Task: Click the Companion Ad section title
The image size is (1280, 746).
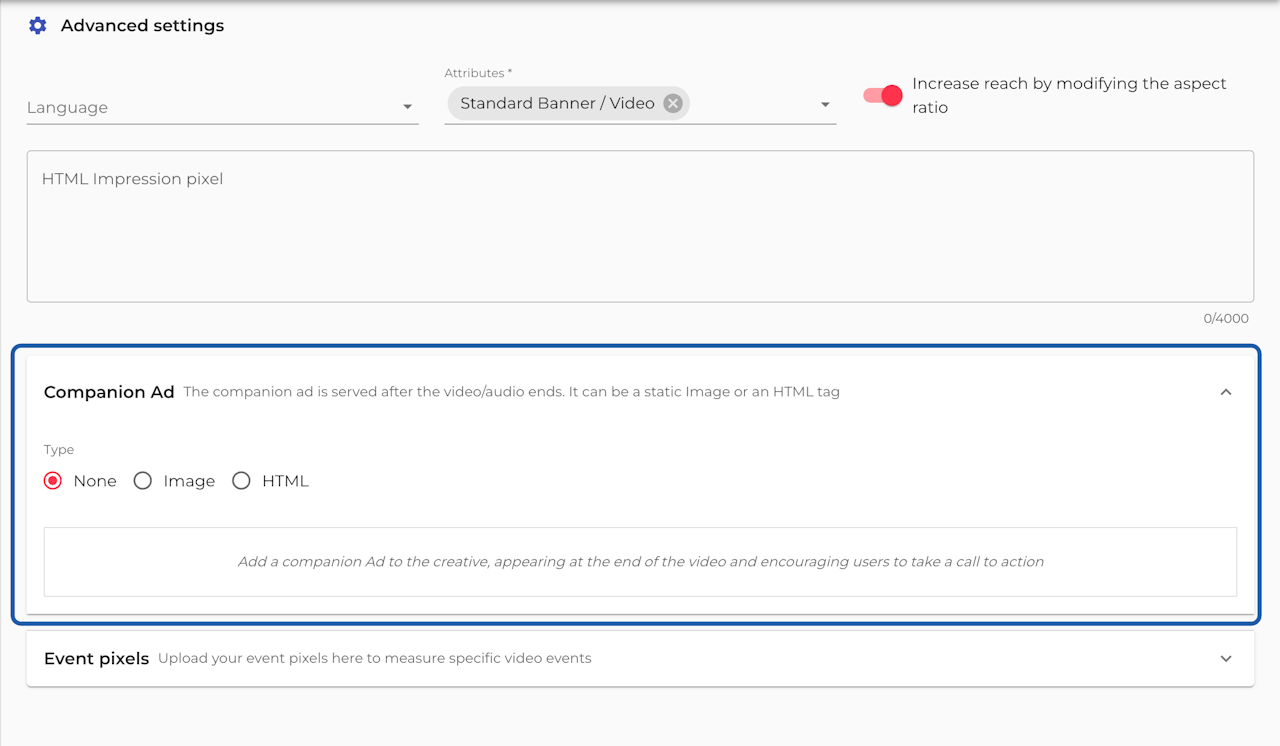Action: coord(109,392)
